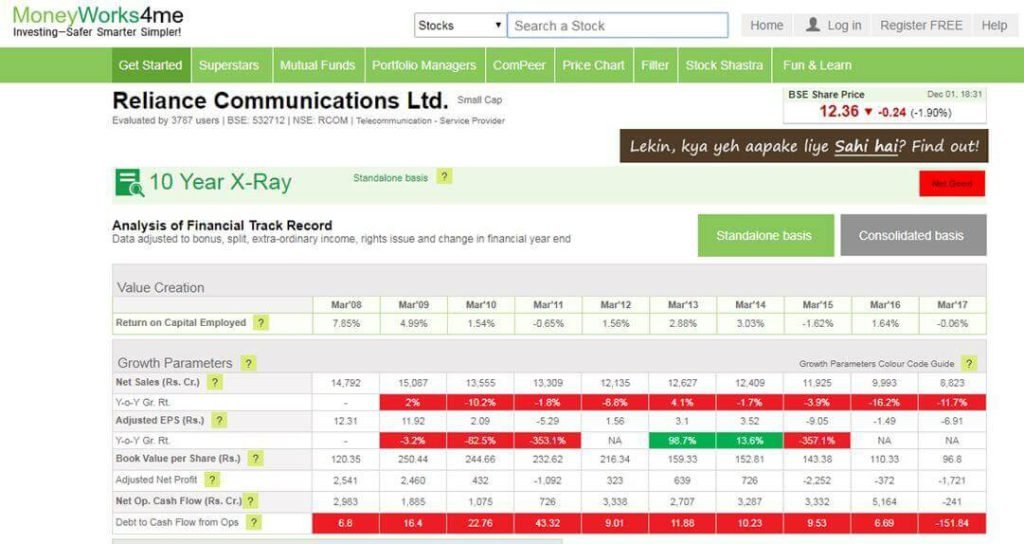The height and width of the screenshot is (544, 1024).
Task: Open the Price Chart menu item
Action: pyautogui.click(x=594, y=65)
